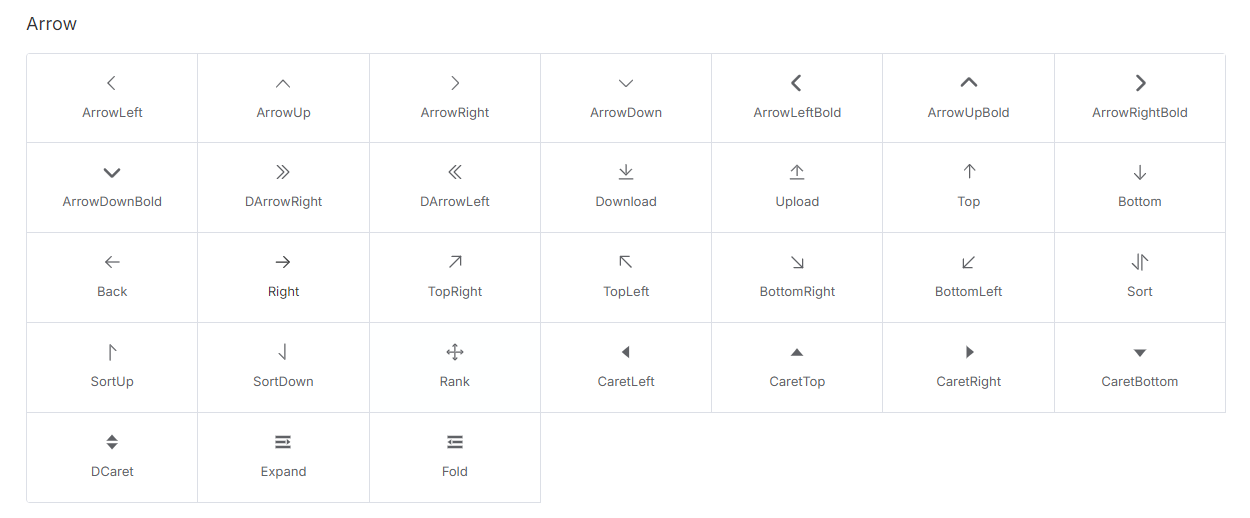Choose the Upload icon

tap(797, 172)
